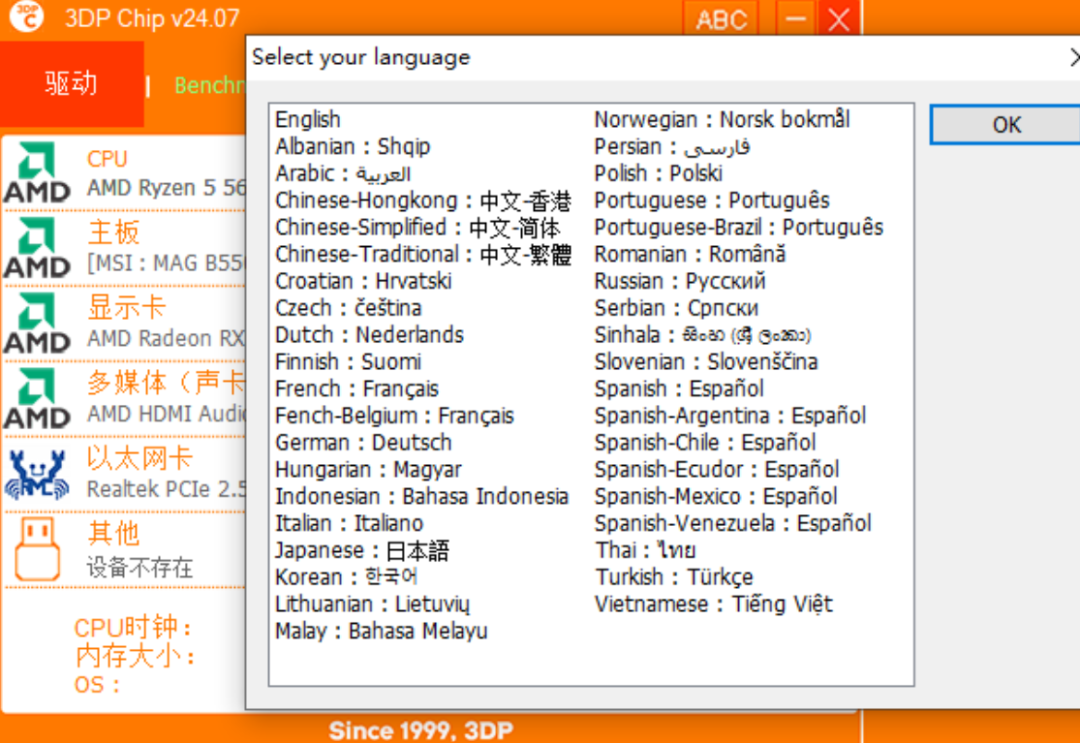Select French : Français
This screenshot has width=1080, height=743.
(x=357, y=388)
